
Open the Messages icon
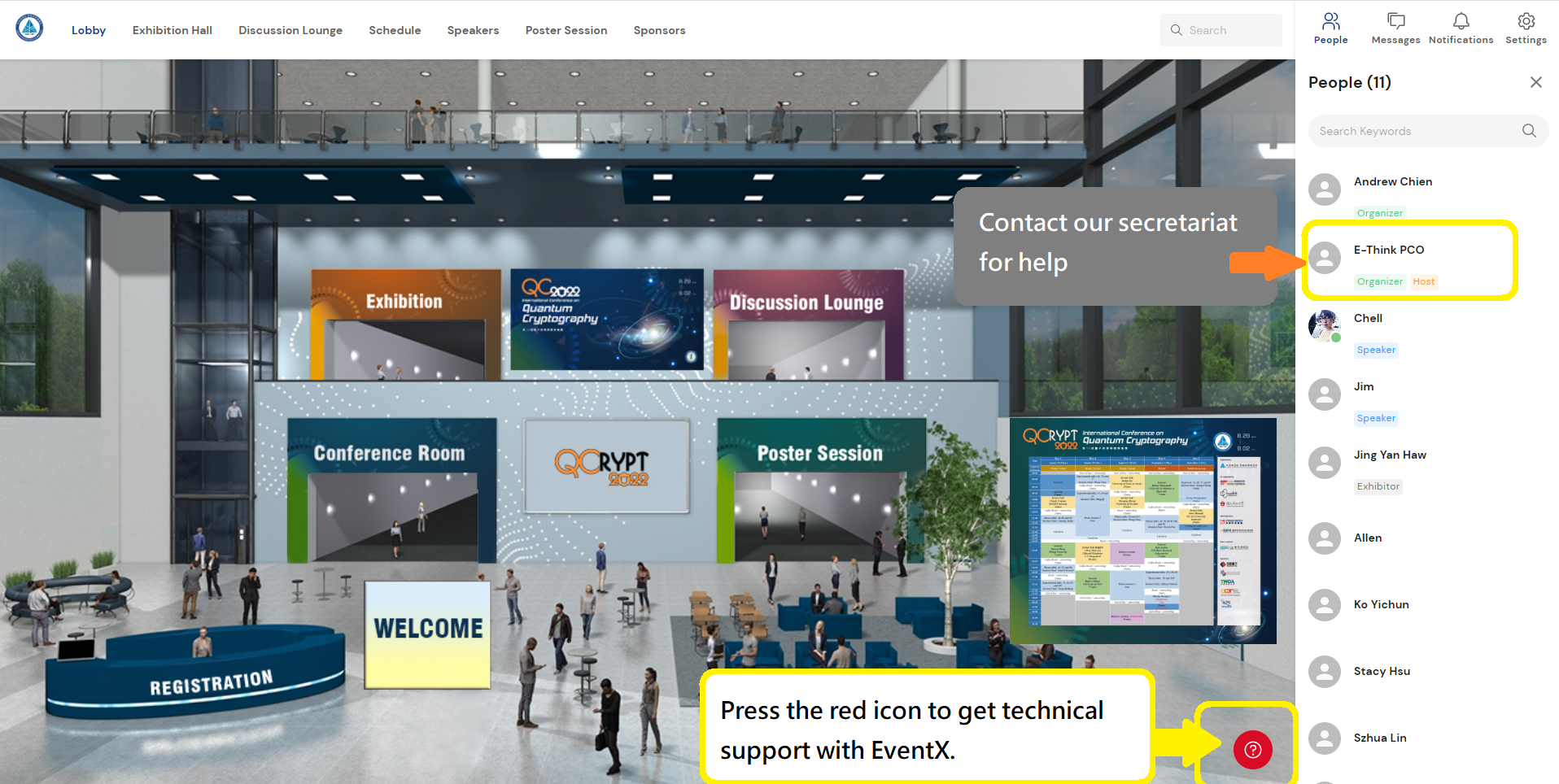[1395, 28]
